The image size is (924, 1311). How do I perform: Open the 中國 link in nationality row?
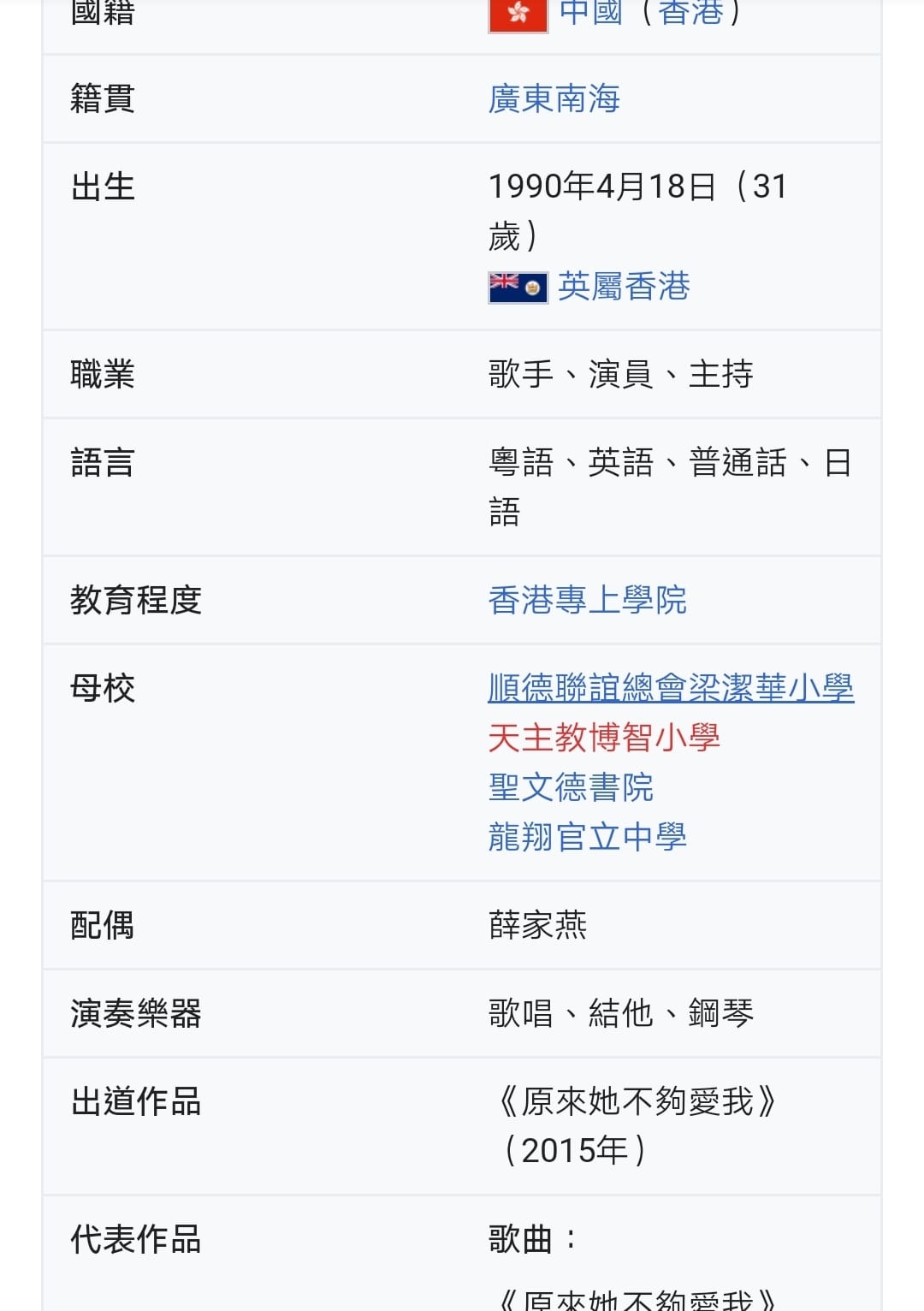(591, 12)
